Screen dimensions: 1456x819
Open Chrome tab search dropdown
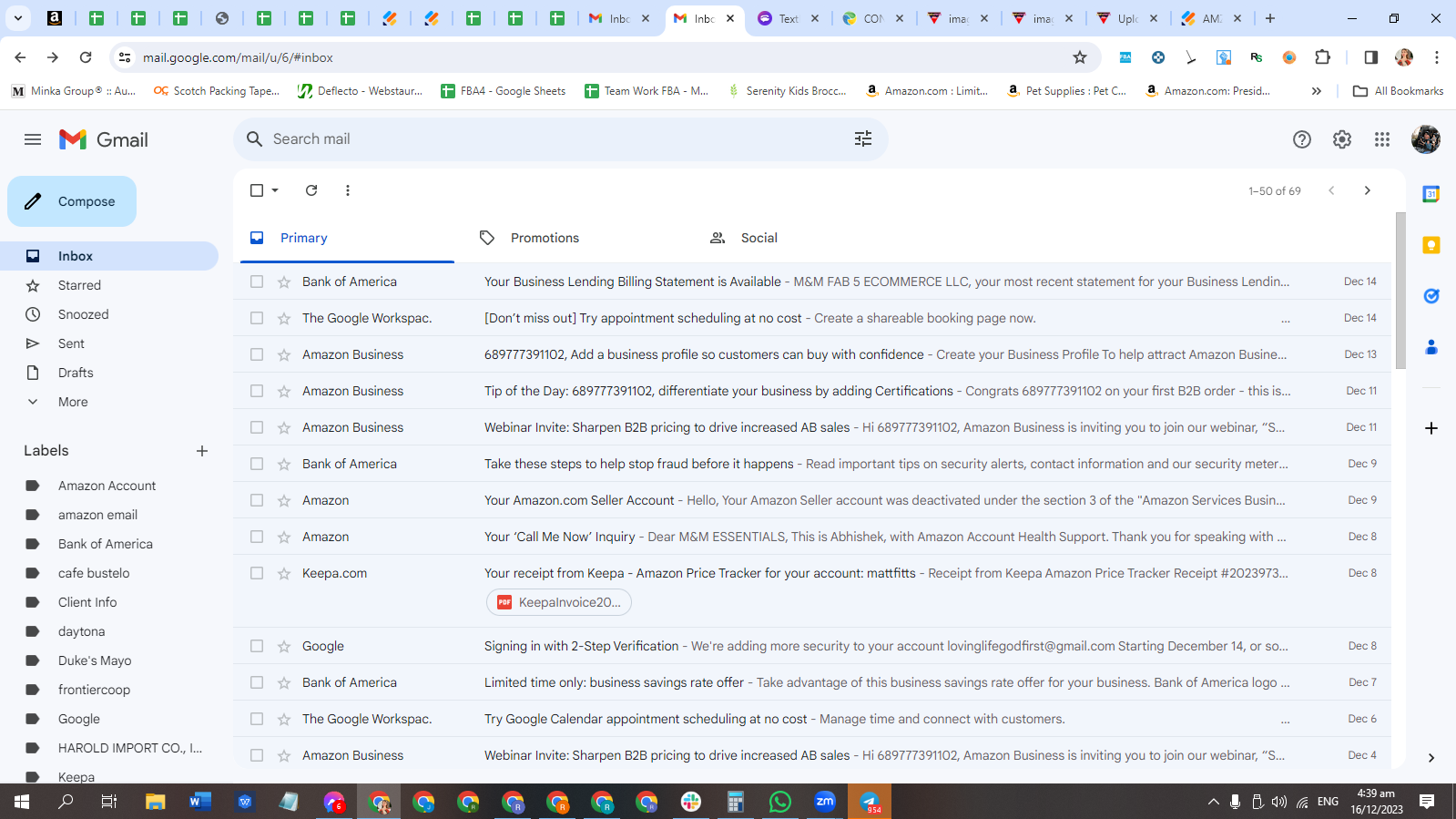pos(17,18)
